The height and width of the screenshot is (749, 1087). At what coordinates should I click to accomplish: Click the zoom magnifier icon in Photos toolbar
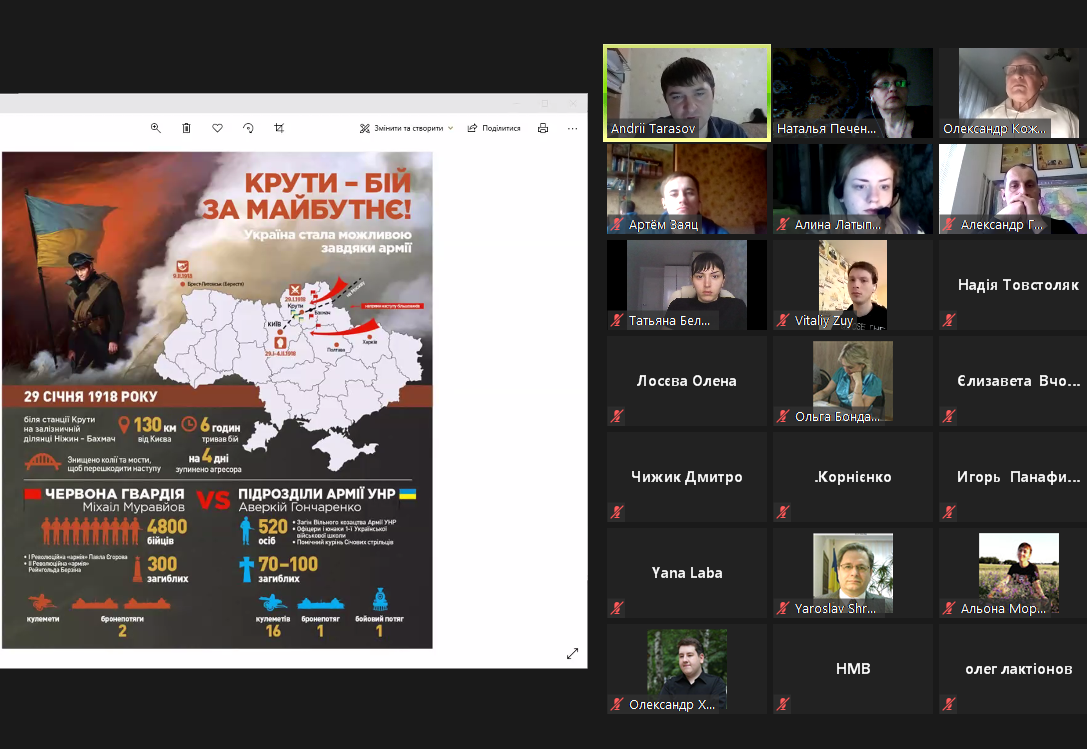click(155, 128)
